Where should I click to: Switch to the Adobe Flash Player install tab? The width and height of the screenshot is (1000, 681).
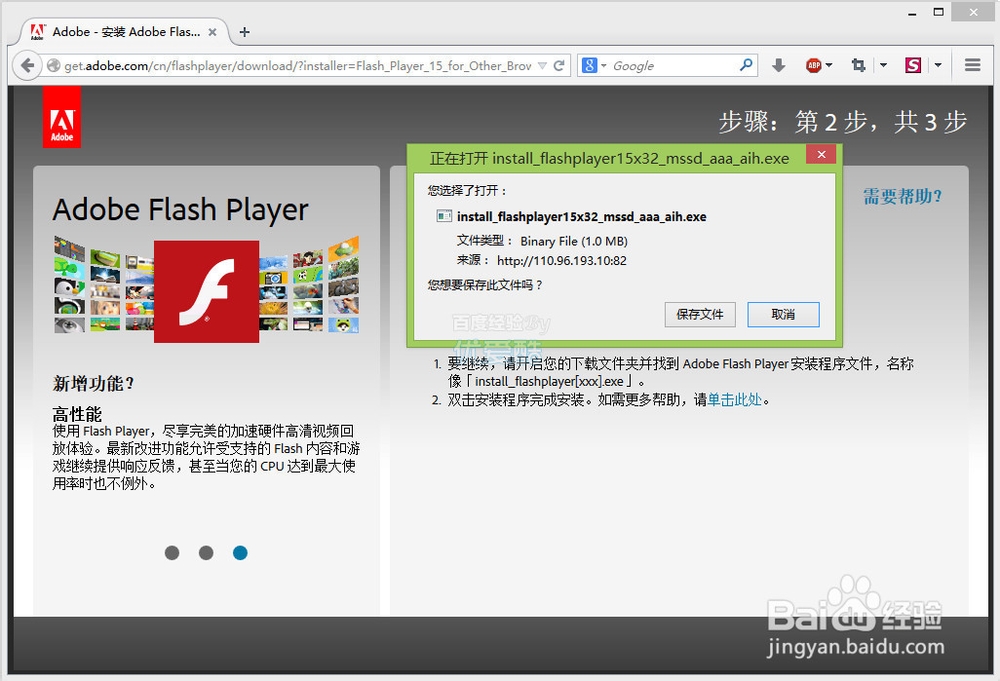pyautogui.click(x=120, y=31)
